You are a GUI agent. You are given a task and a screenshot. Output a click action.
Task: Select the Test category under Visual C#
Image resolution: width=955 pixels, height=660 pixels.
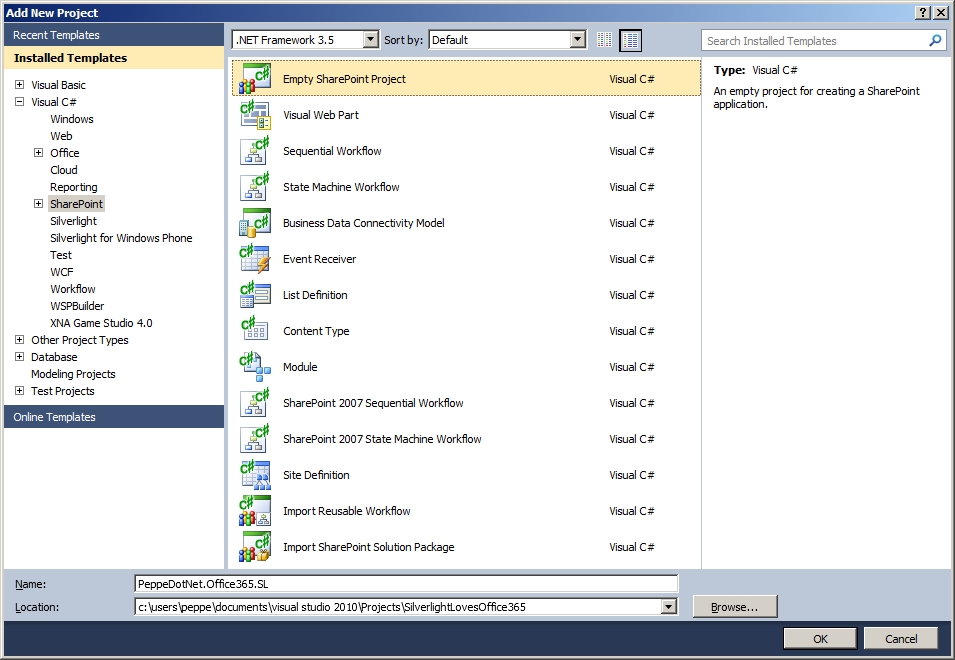point(61,255)
